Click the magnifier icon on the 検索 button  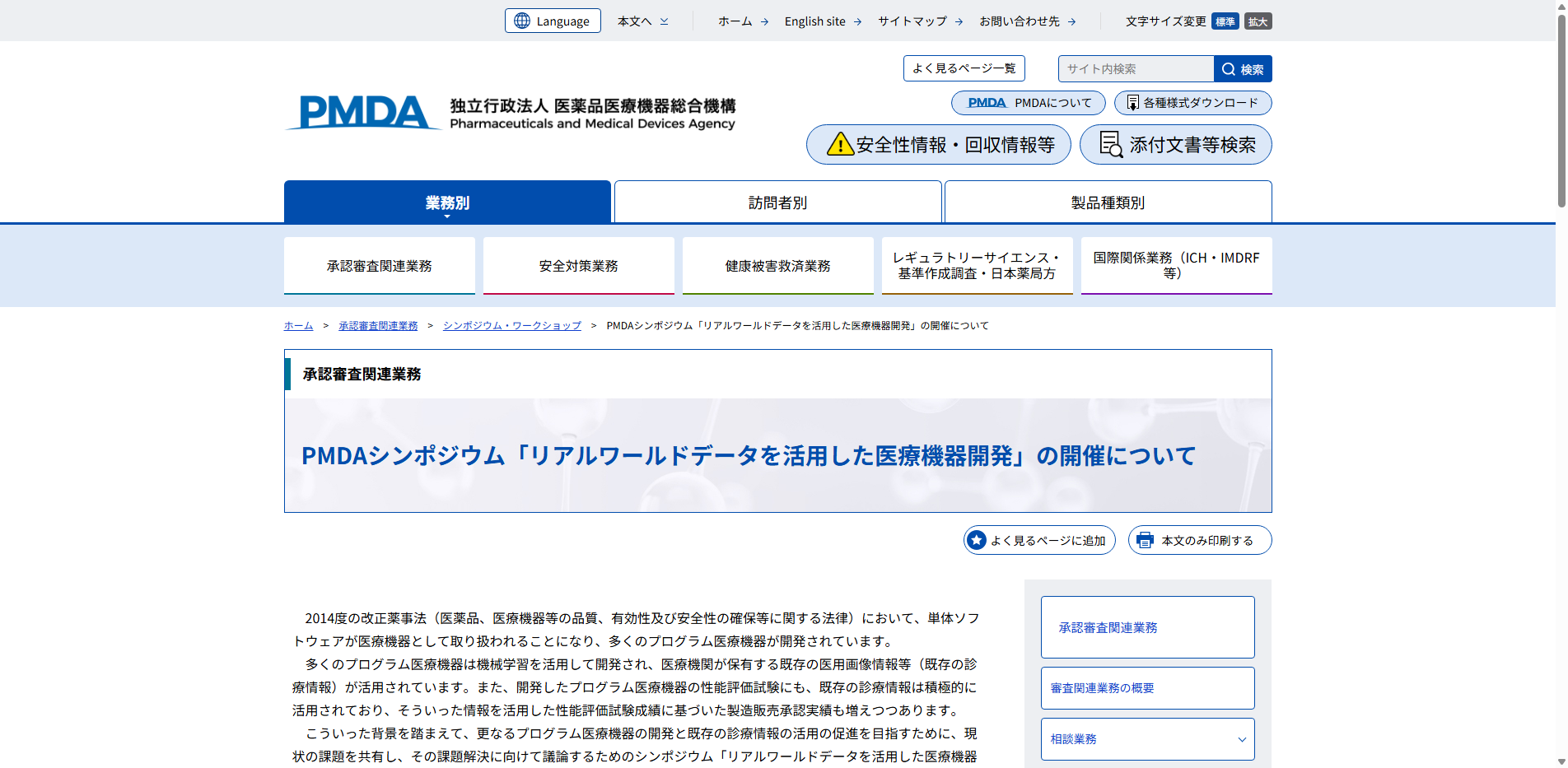(1228, 68)
